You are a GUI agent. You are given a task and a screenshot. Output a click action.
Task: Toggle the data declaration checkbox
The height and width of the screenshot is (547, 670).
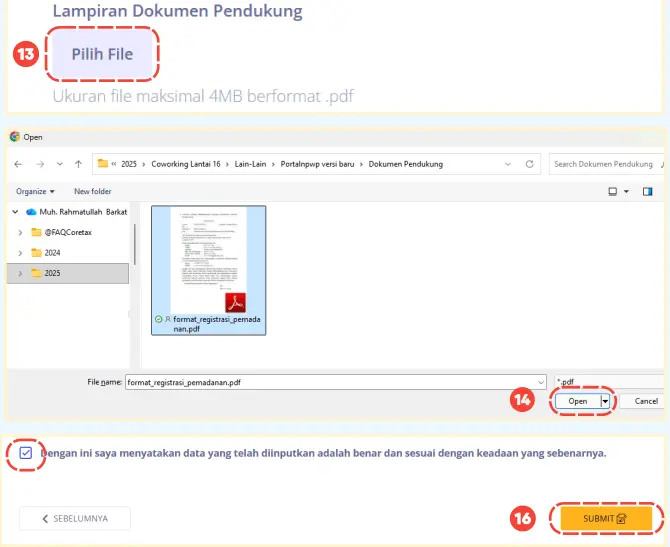pyautogui.click(x=26, y=453)
